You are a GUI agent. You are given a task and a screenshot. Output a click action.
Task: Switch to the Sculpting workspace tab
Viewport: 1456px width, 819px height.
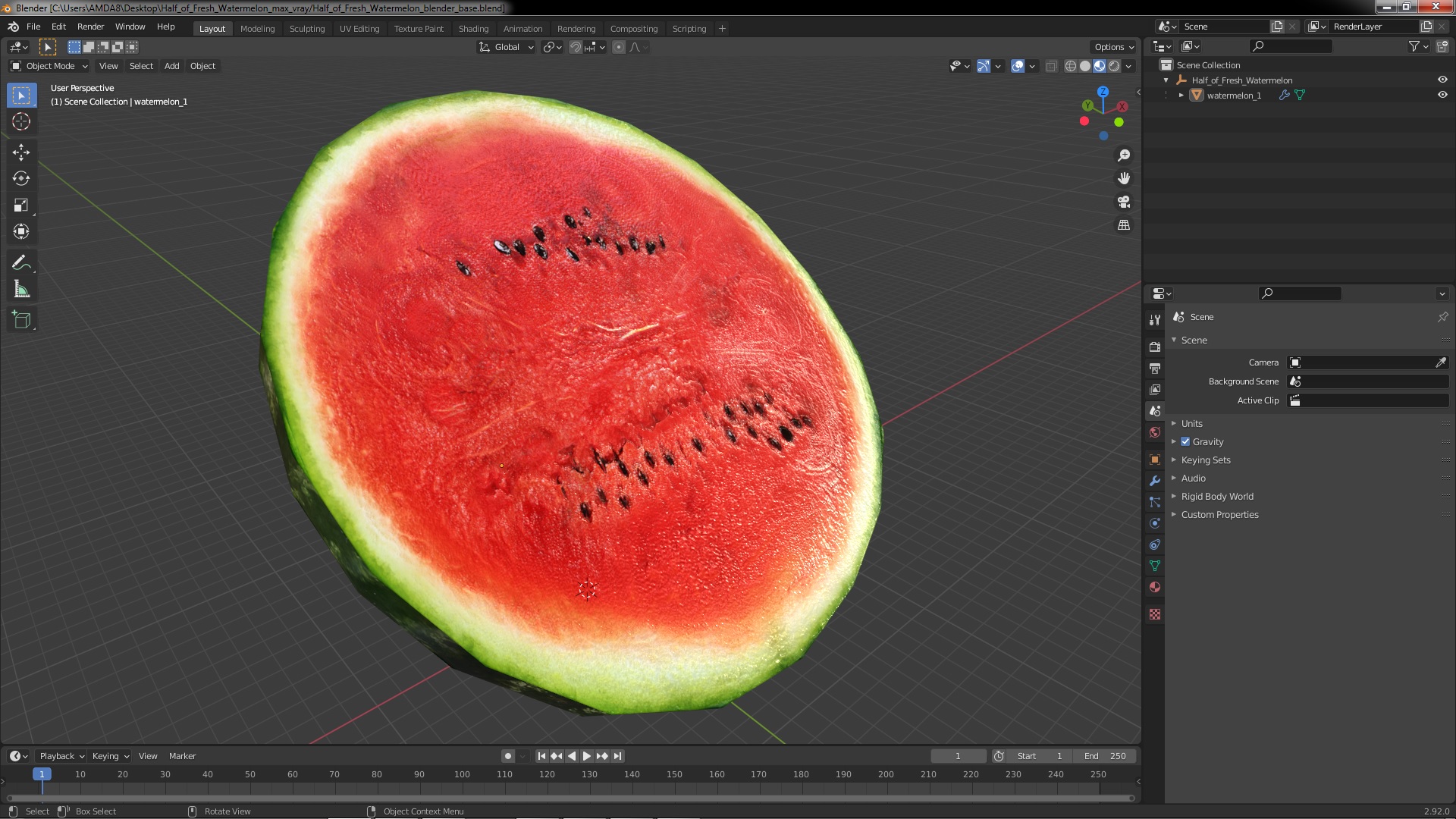pyautogui.click(x=306, y=29)
